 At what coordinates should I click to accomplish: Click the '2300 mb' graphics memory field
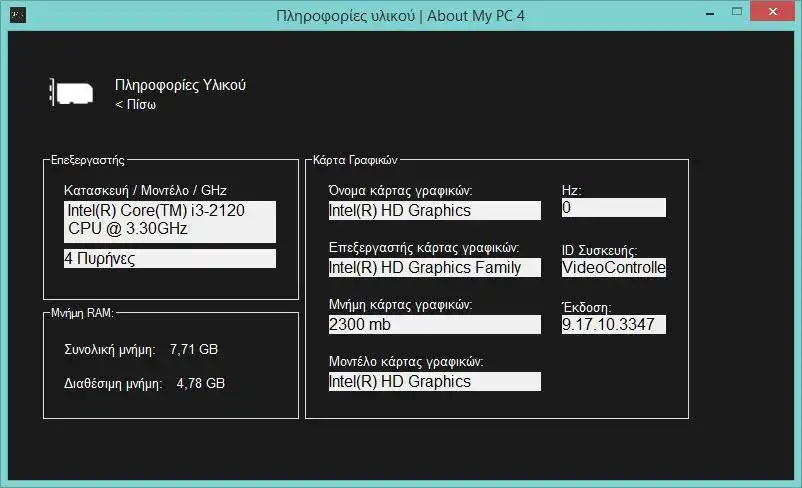click(435, 324)
